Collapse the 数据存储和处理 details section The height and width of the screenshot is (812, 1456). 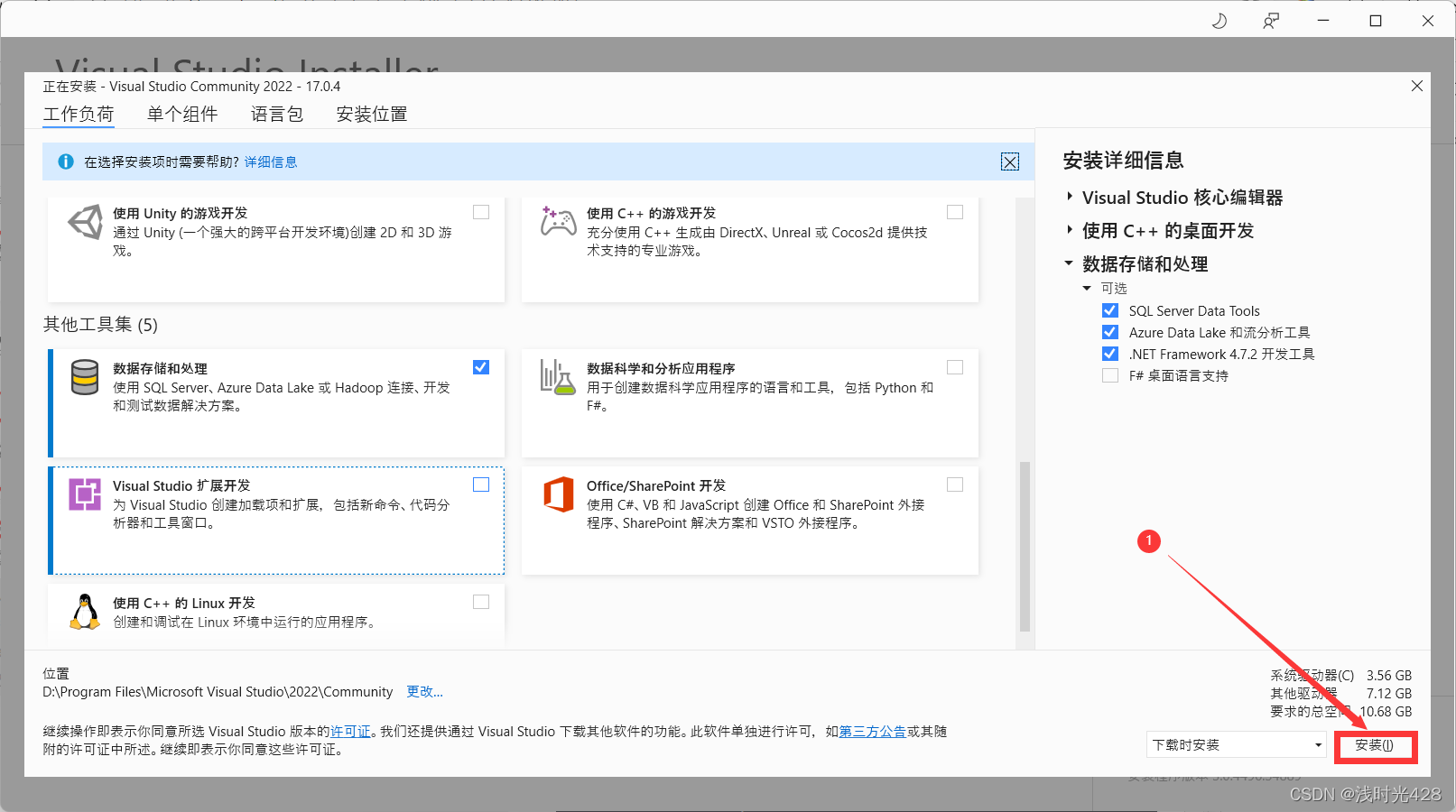pyautogui.click(x=1068, y=263)
